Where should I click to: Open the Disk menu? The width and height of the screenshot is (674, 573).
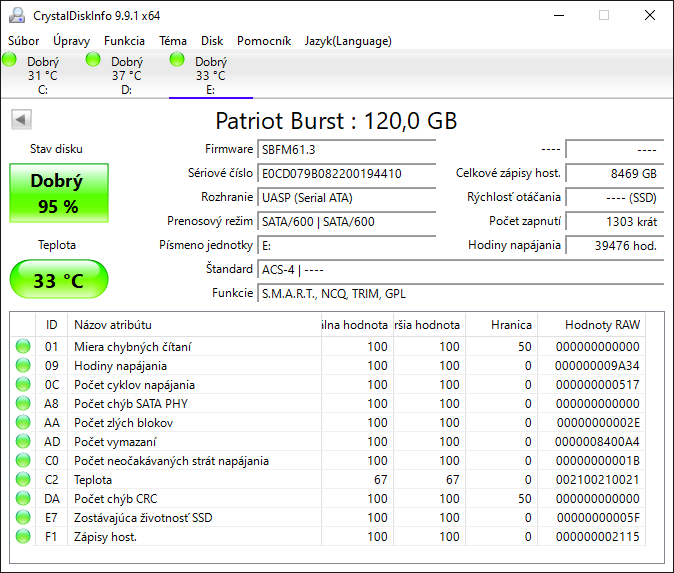point(212,41)
